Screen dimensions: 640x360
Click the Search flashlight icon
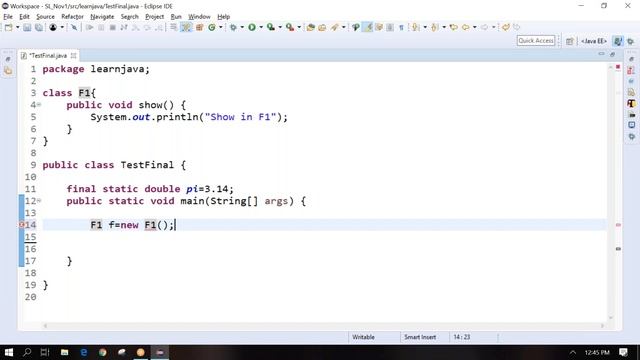point(334,27)
